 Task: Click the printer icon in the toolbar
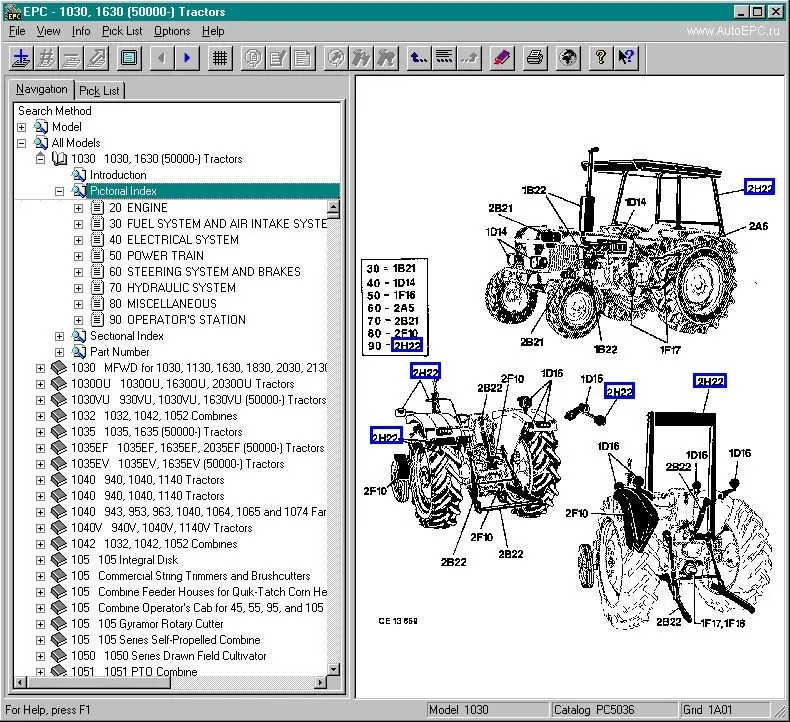click(x=535, y=57)
